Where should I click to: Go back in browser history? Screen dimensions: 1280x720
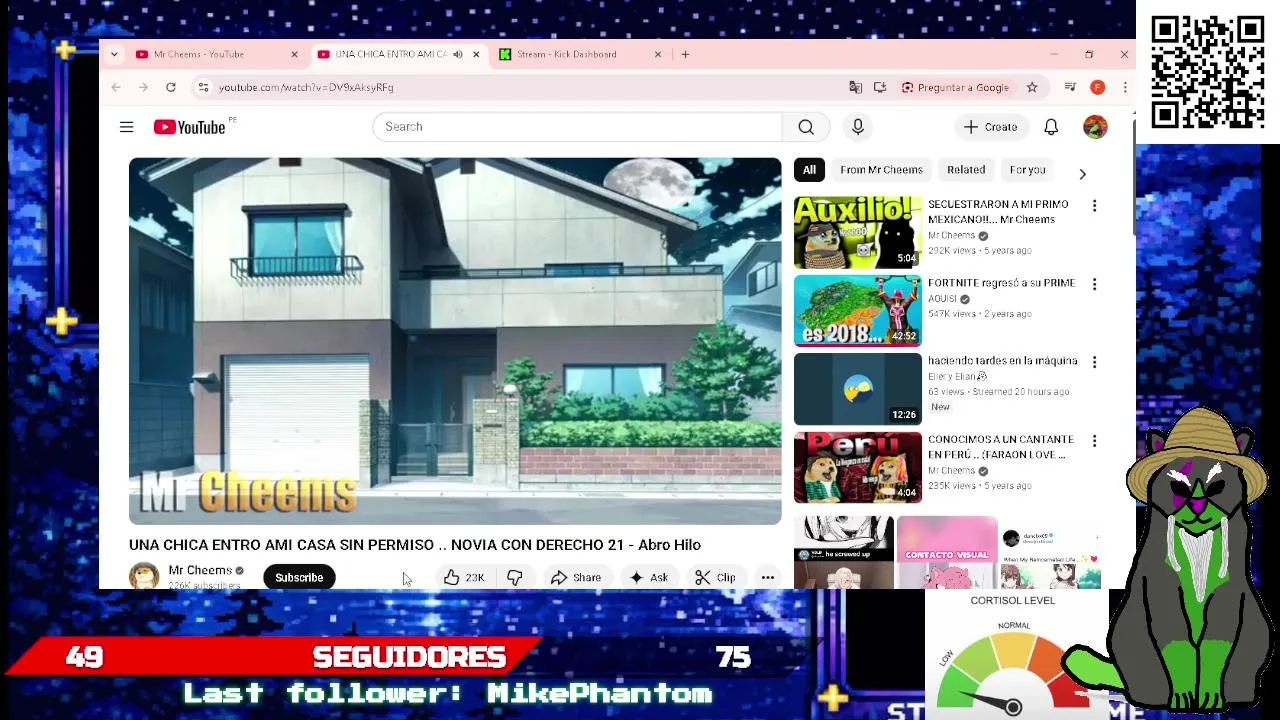coord(116,87)
